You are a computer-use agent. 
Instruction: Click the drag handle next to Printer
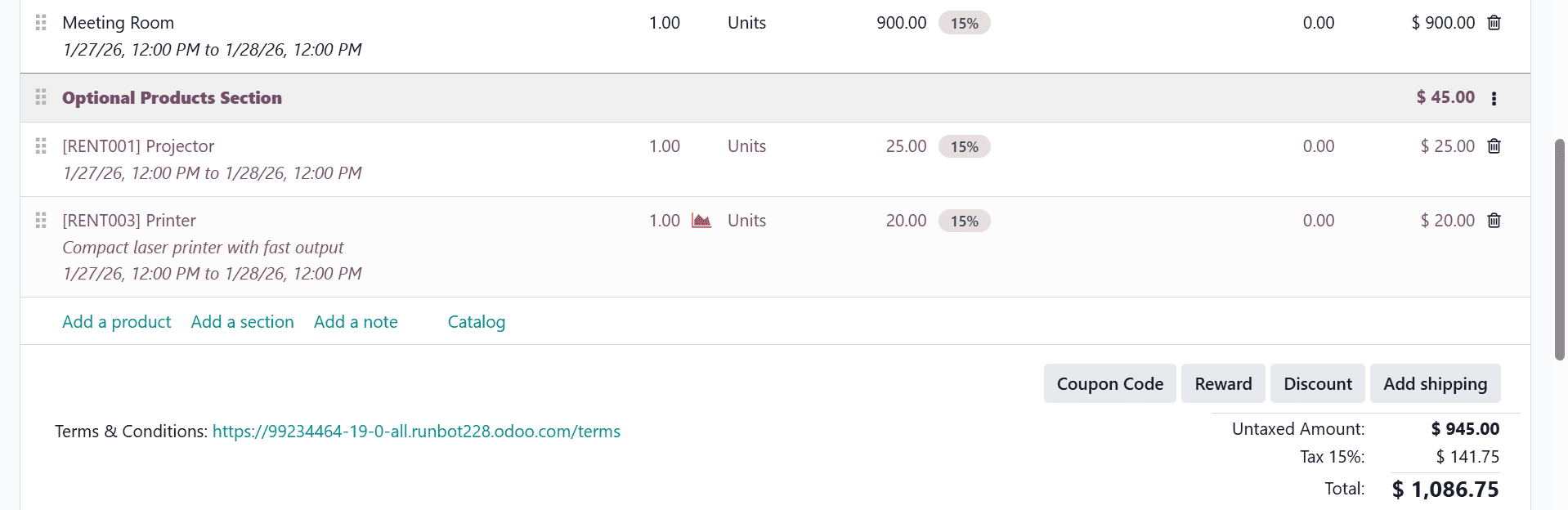point(41,220)
